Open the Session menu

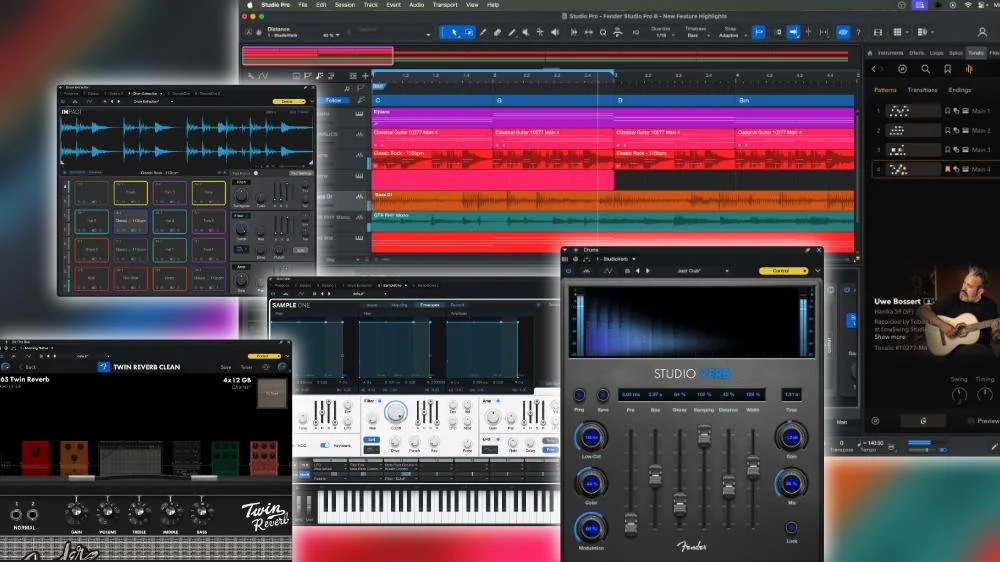pyautogui.click(x=345, y=4)
